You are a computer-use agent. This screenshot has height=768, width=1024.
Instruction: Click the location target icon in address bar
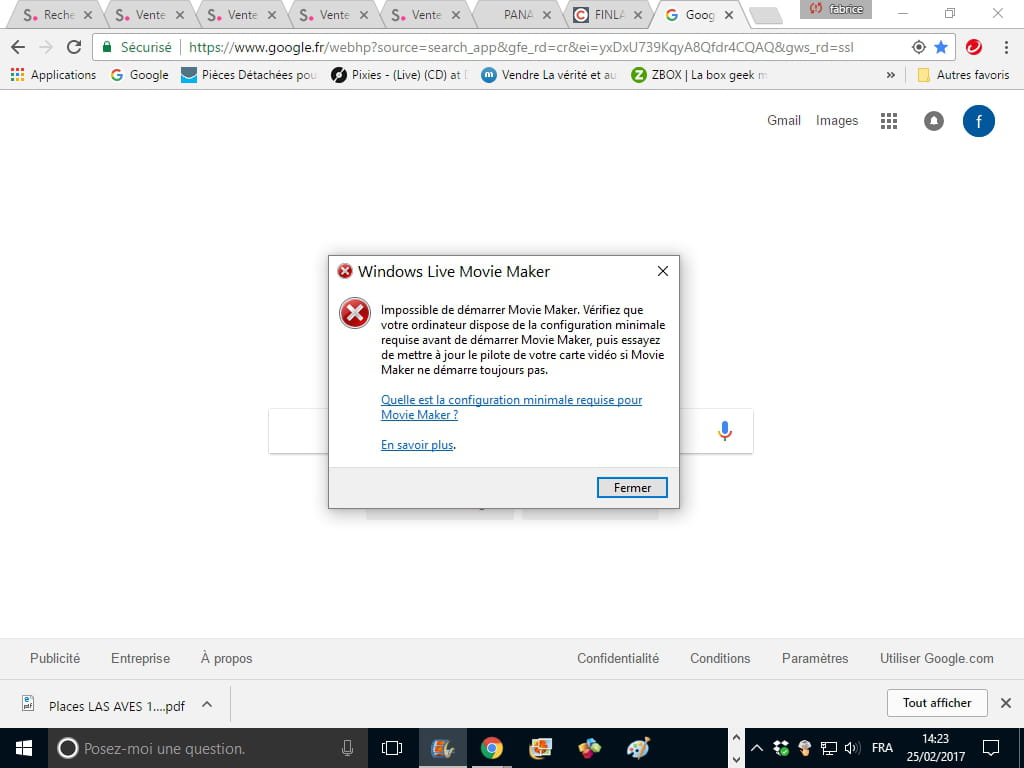pyautogui.click(x=918, y=47)
